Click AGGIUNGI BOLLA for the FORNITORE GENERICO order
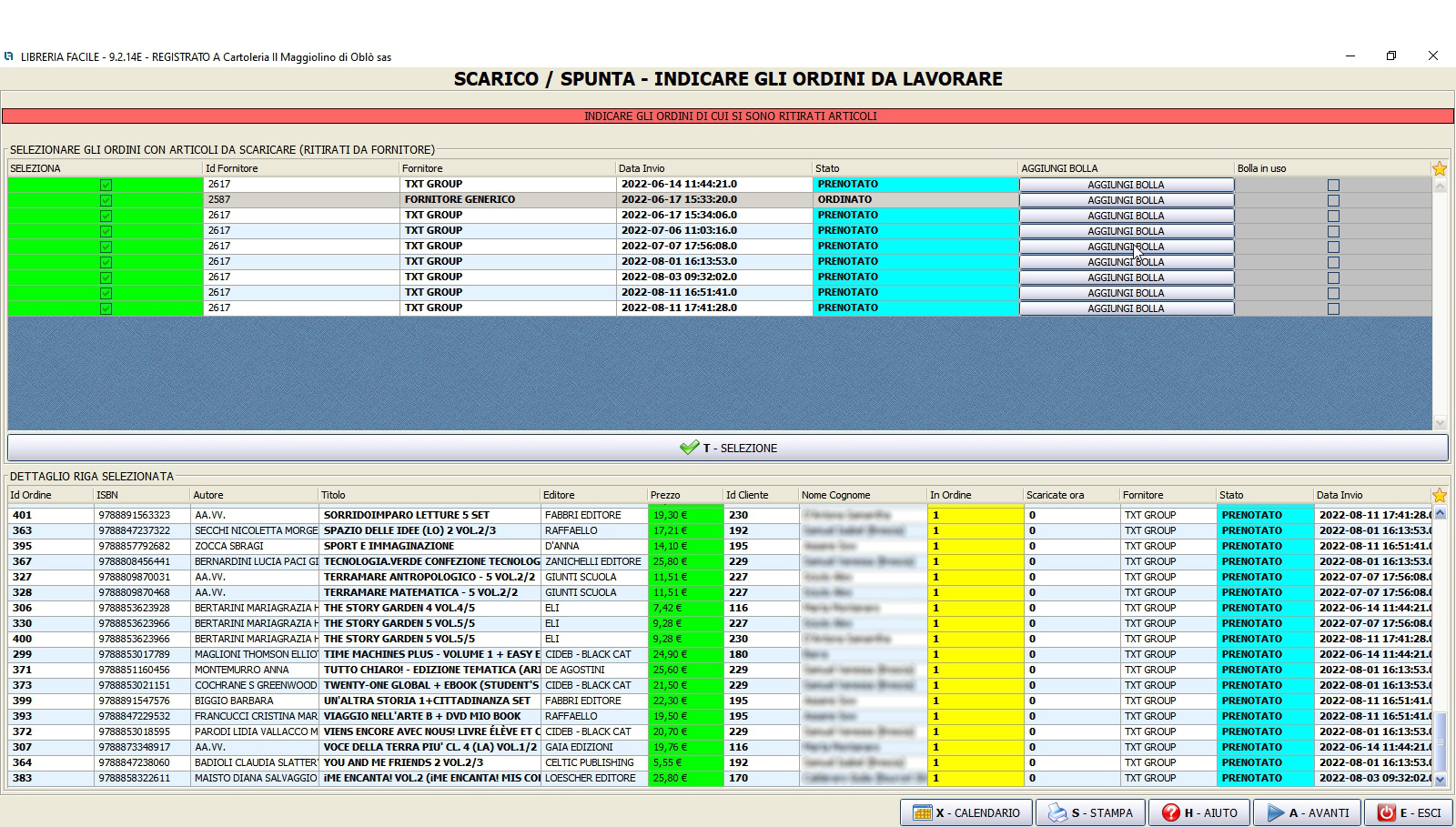Screen dimensions: 1456x827 click(x=1127, y=200)
